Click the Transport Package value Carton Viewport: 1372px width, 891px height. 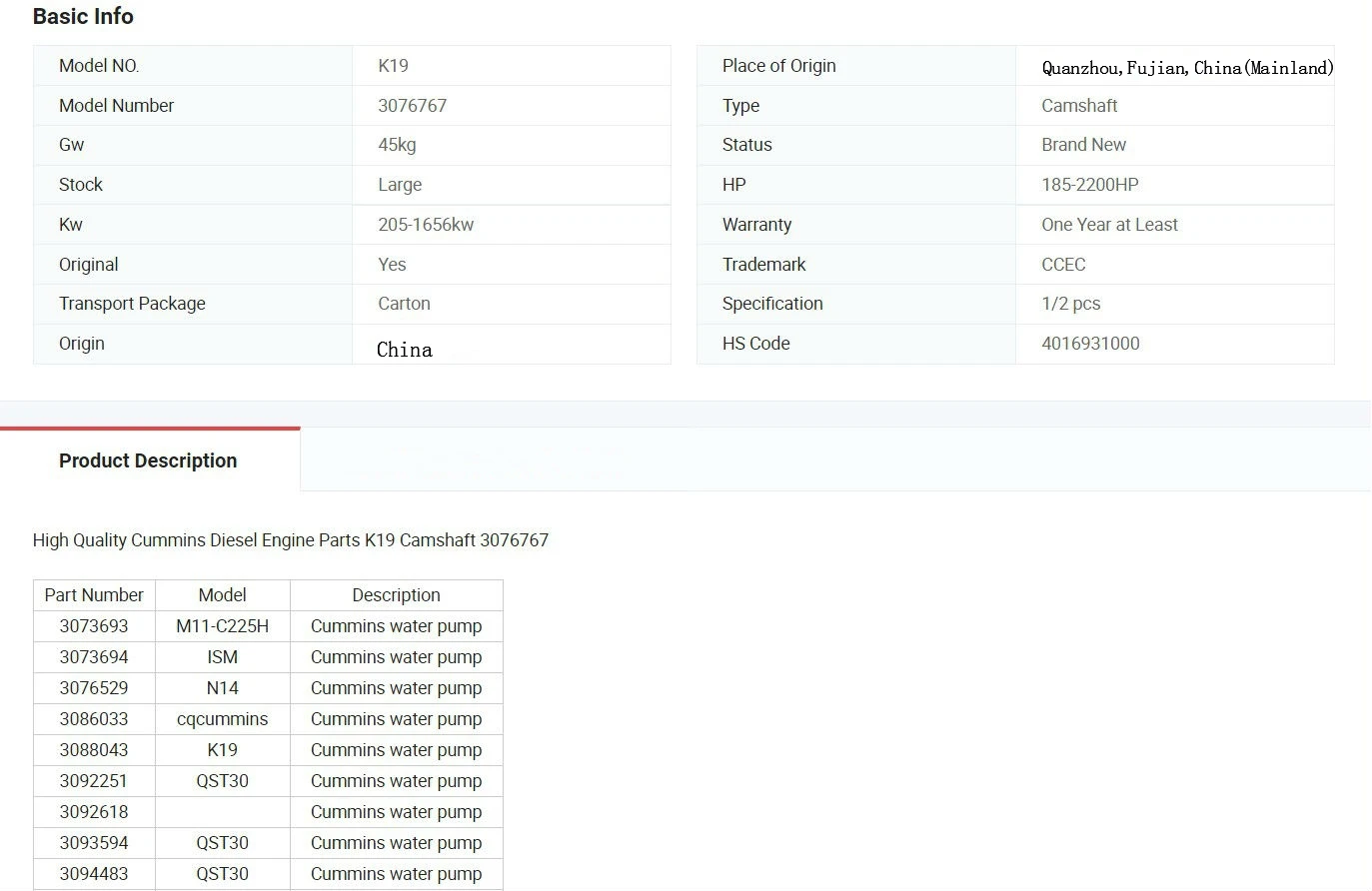tap(404, 304)
